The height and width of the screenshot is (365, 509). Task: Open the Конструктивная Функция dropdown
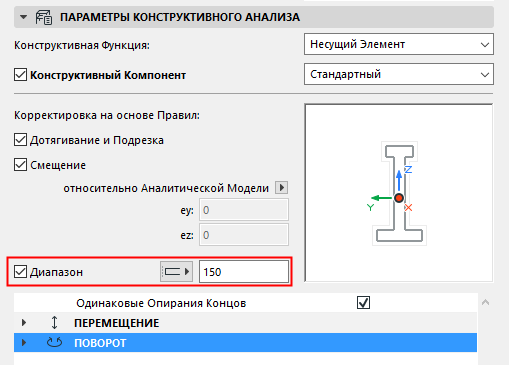click(x=399, y=44)
